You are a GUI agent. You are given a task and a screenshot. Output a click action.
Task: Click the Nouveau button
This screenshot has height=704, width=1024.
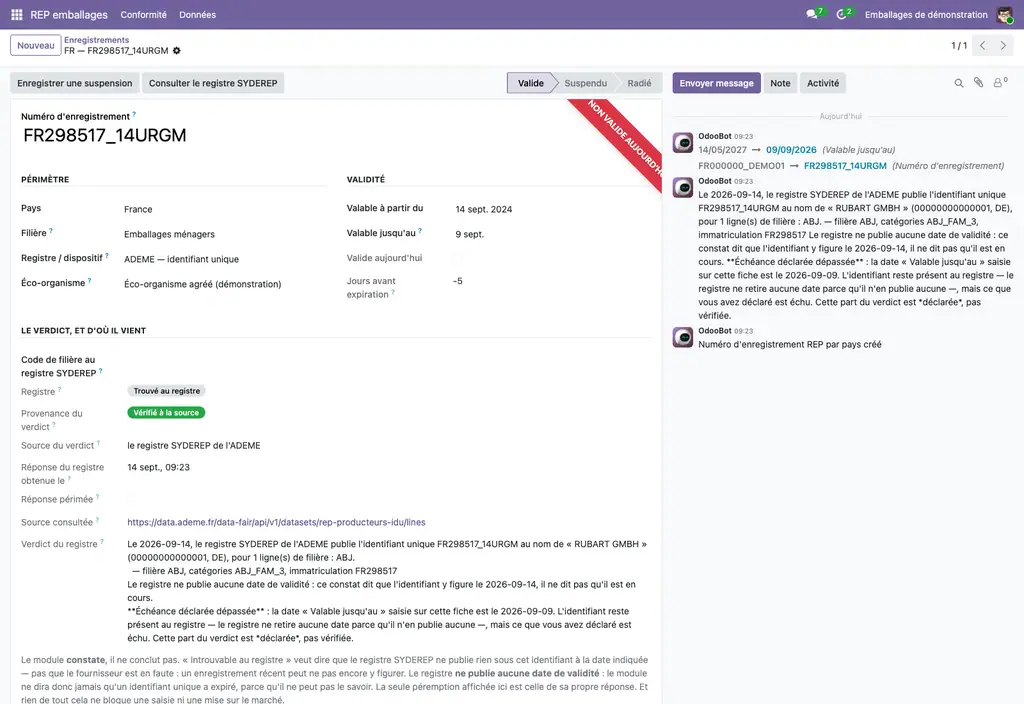point(36,46)
